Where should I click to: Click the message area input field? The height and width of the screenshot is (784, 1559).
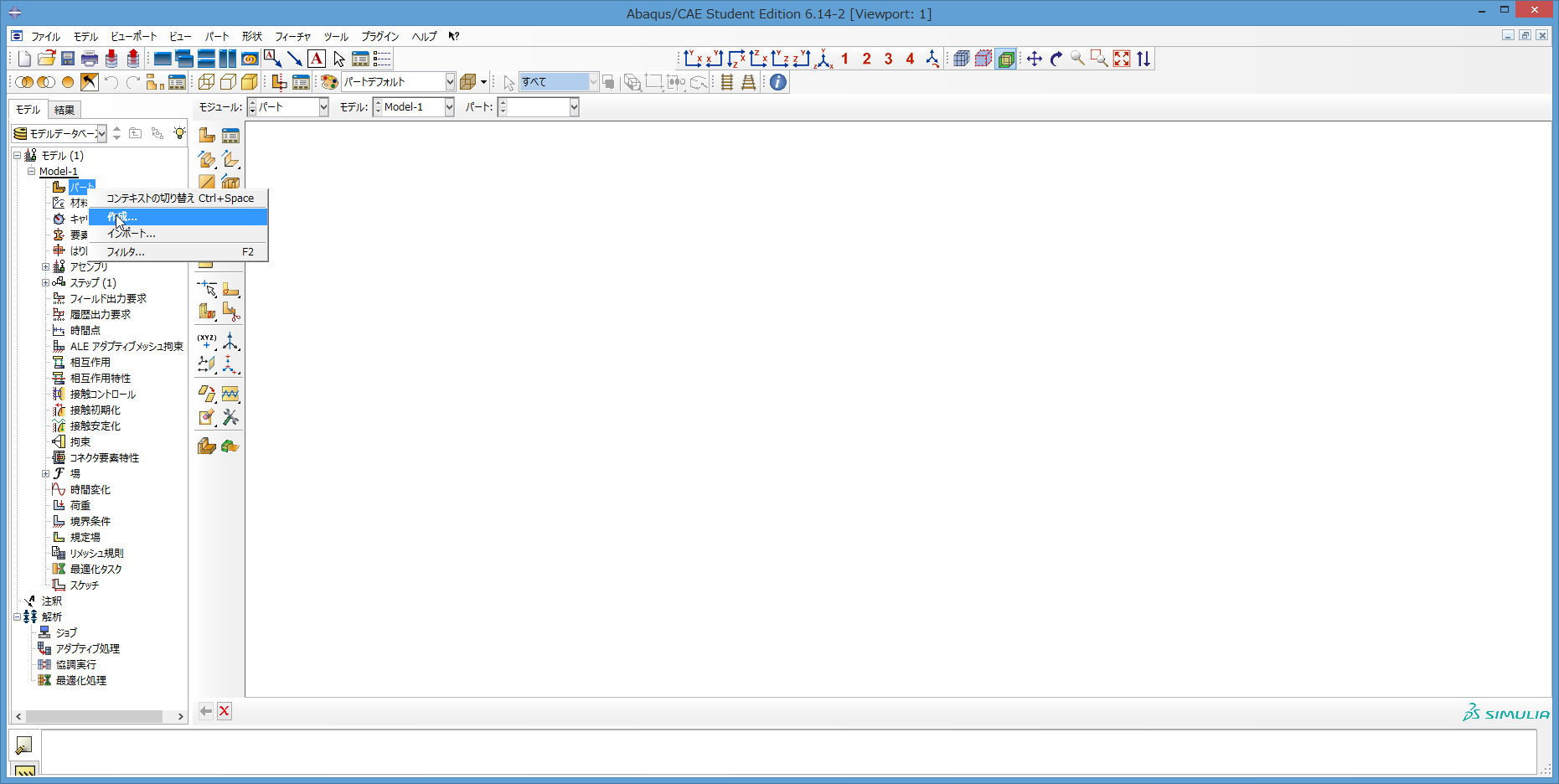(x=788, y=752)
